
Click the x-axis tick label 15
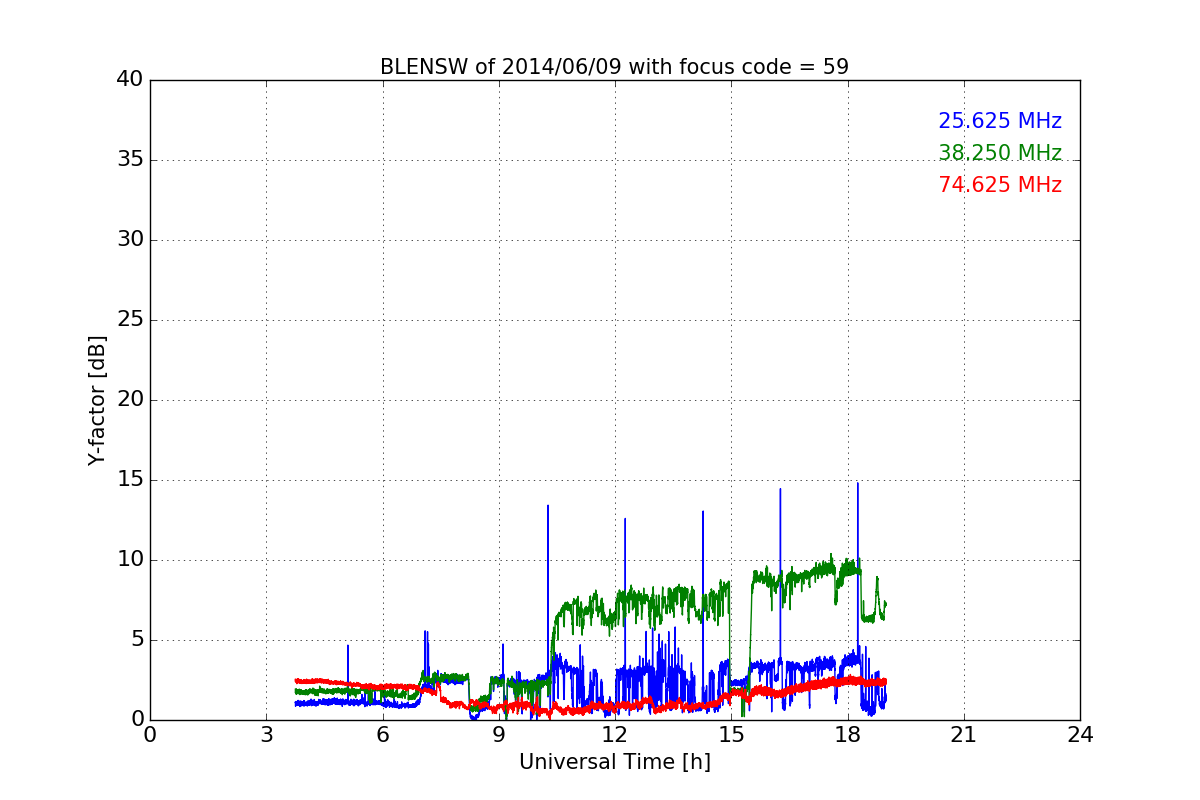click(731, 735)
